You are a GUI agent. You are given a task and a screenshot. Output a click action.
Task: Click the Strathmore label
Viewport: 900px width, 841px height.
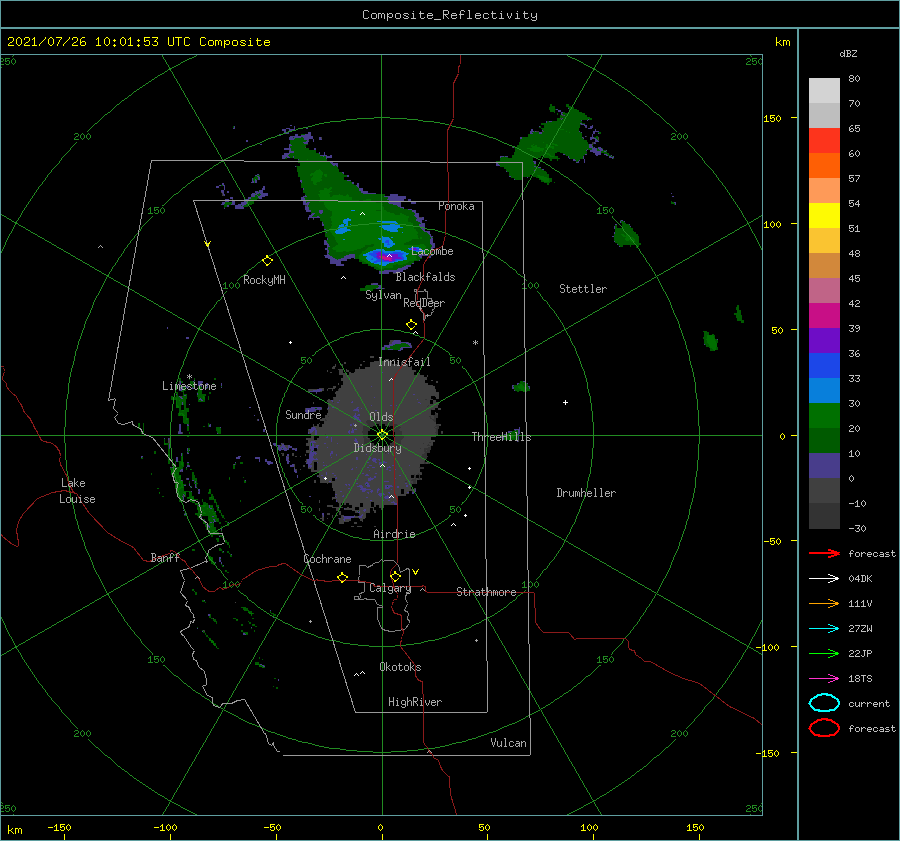(x=486, y=592)
